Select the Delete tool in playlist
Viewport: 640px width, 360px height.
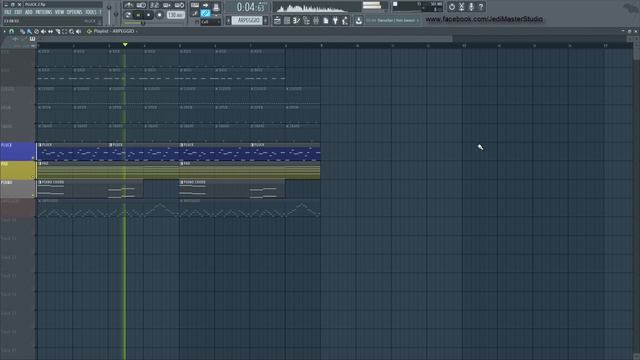click(x=36, y=31)
